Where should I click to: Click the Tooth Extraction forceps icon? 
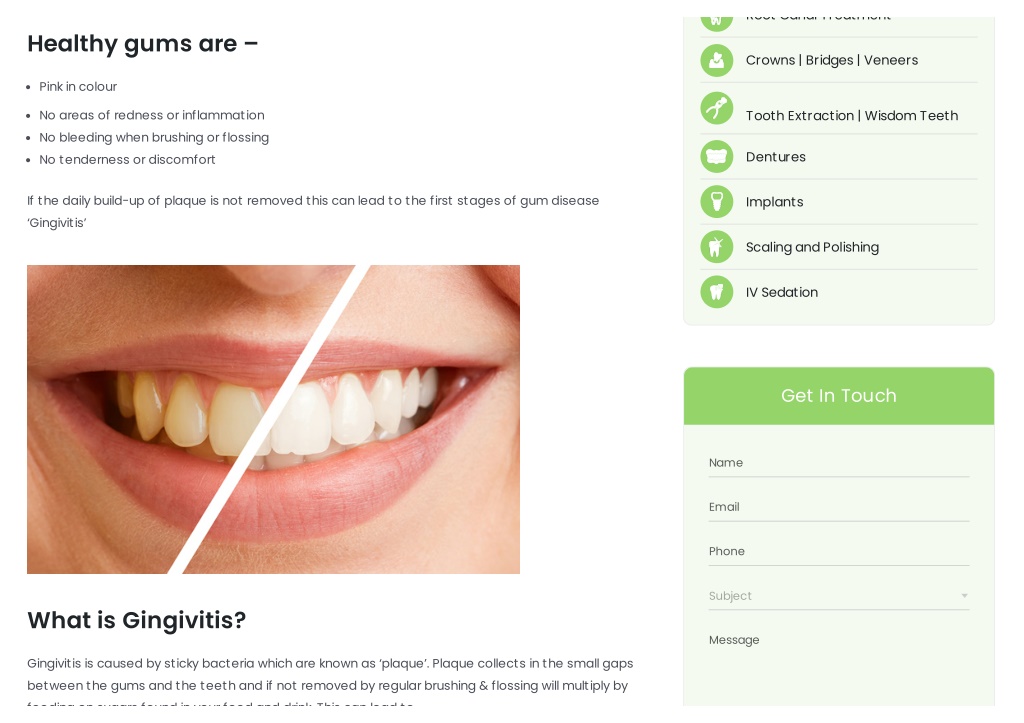(x=716, y=108)
